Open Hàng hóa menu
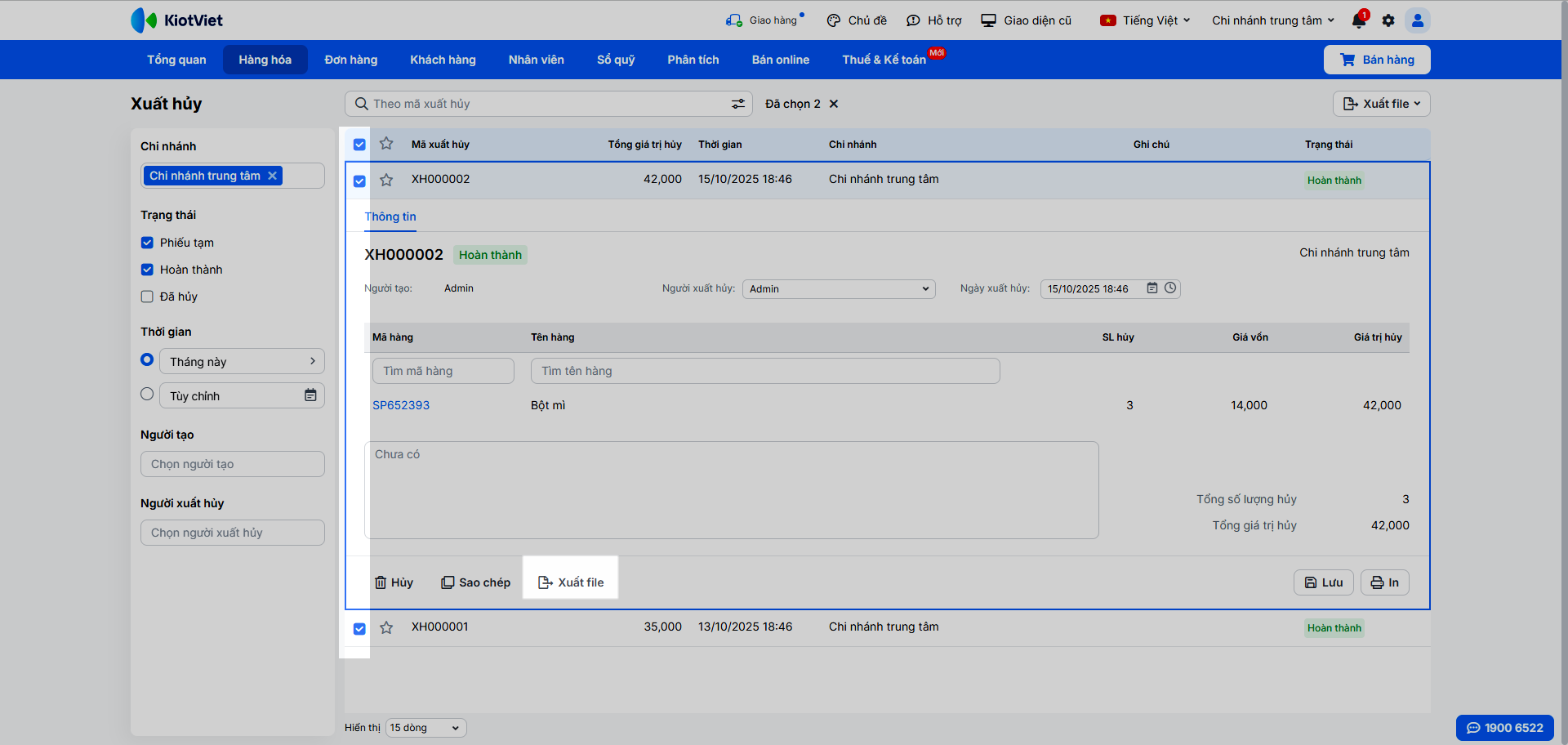1568x745 pixels. pos(265,60)
